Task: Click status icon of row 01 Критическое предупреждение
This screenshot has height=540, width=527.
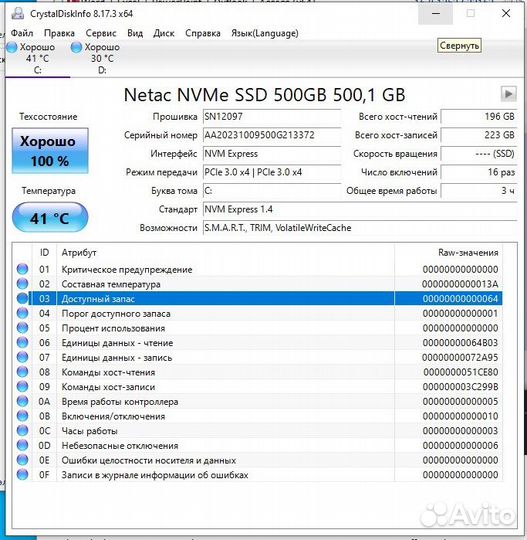Action: coord(22,269)
